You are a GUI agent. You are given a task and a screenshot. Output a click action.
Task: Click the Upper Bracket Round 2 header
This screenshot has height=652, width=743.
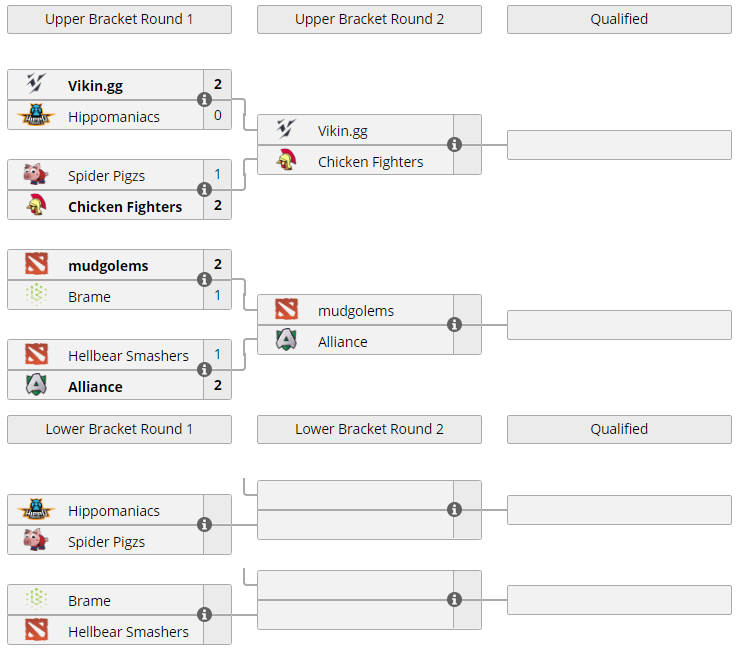[369, 19]
